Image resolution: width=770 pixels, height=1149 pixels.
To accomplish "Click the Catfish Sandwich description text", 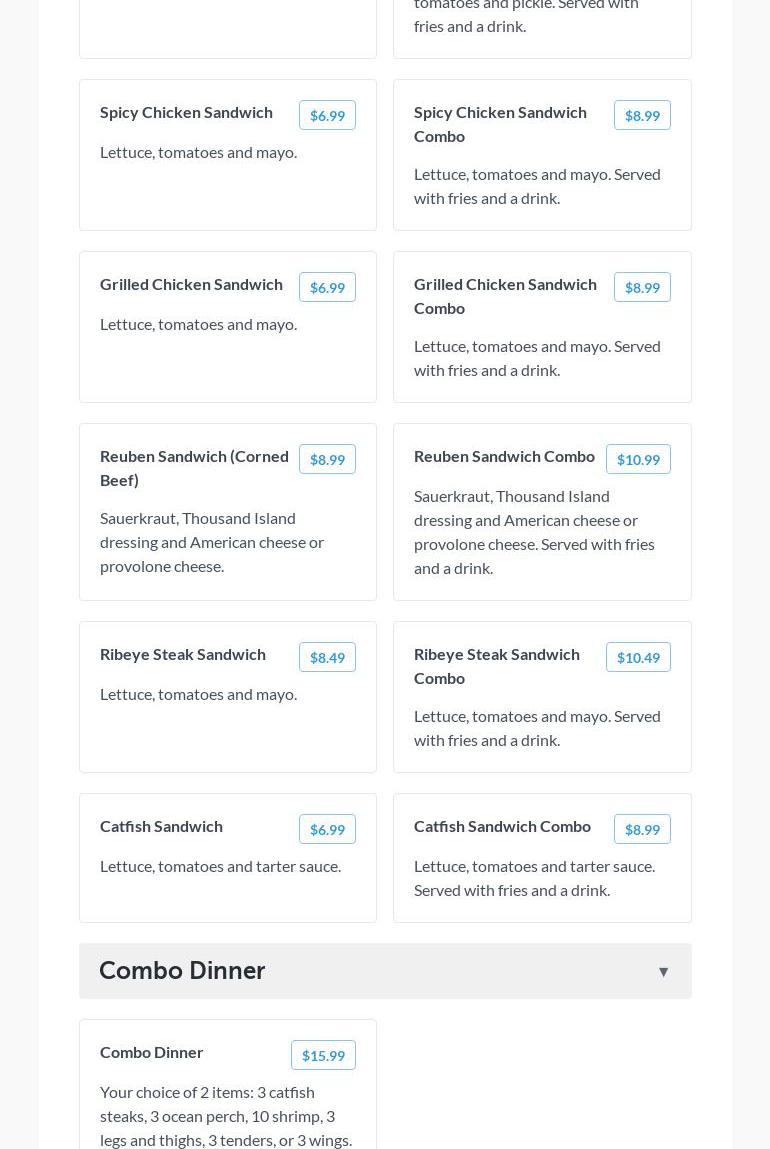I will 220,866.
